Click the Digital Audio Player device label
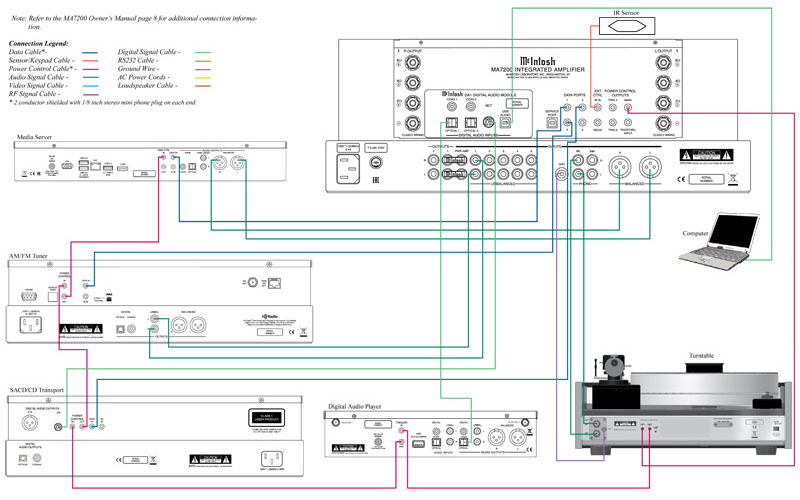The image size is (800, 500). pyautogui.click(x=359, y=406)
